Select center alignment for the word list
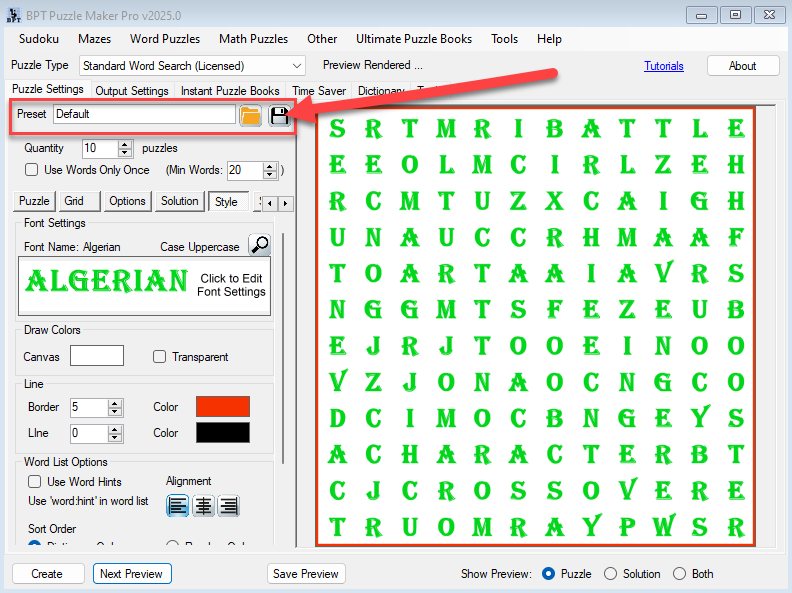 coord(204,506)
